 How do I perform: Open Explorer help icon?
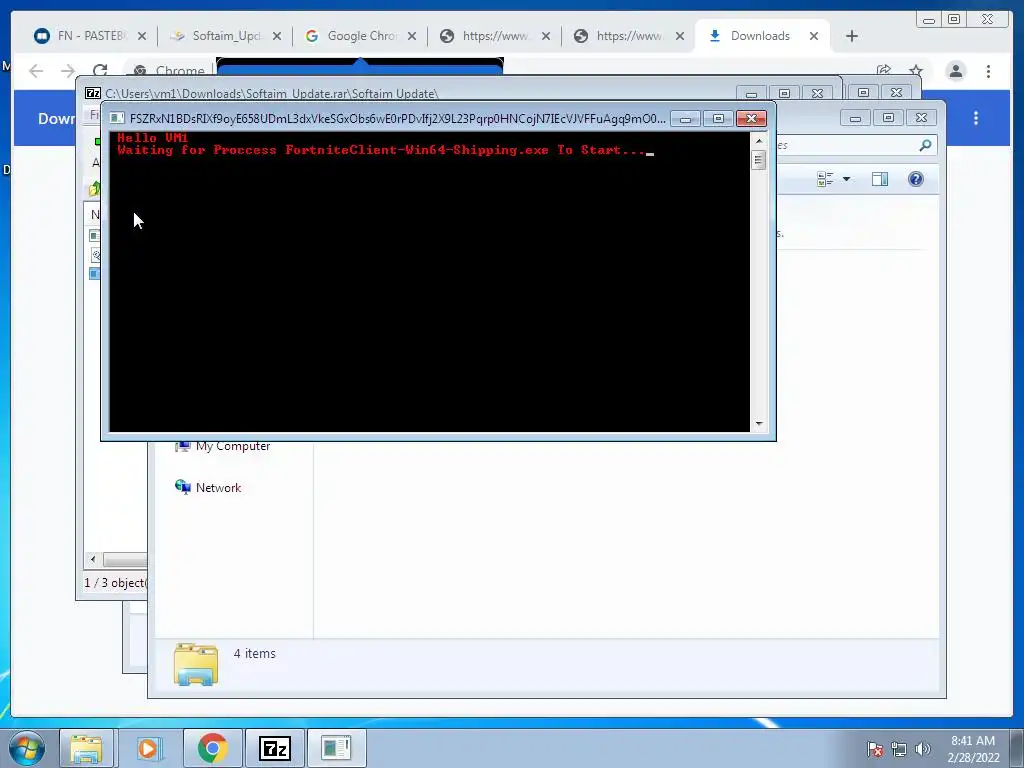(x=916, y=179)
